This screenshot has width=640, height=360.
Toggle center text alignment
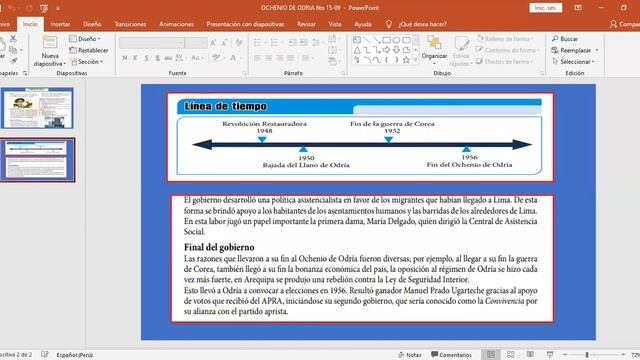269,58
